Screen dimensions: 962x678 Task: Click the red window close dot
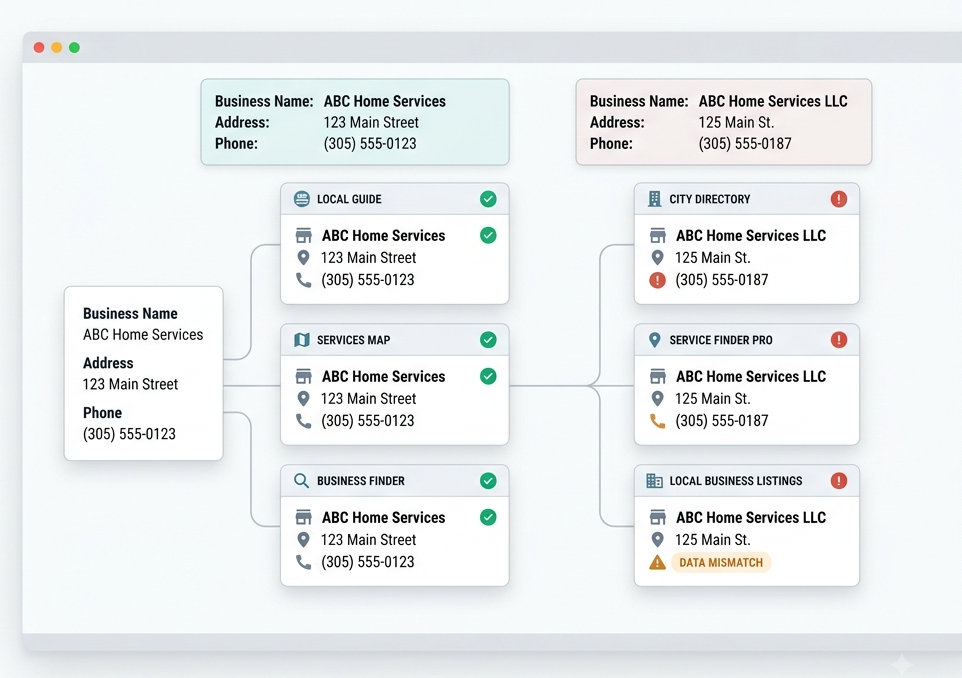(x=39, y=48)
